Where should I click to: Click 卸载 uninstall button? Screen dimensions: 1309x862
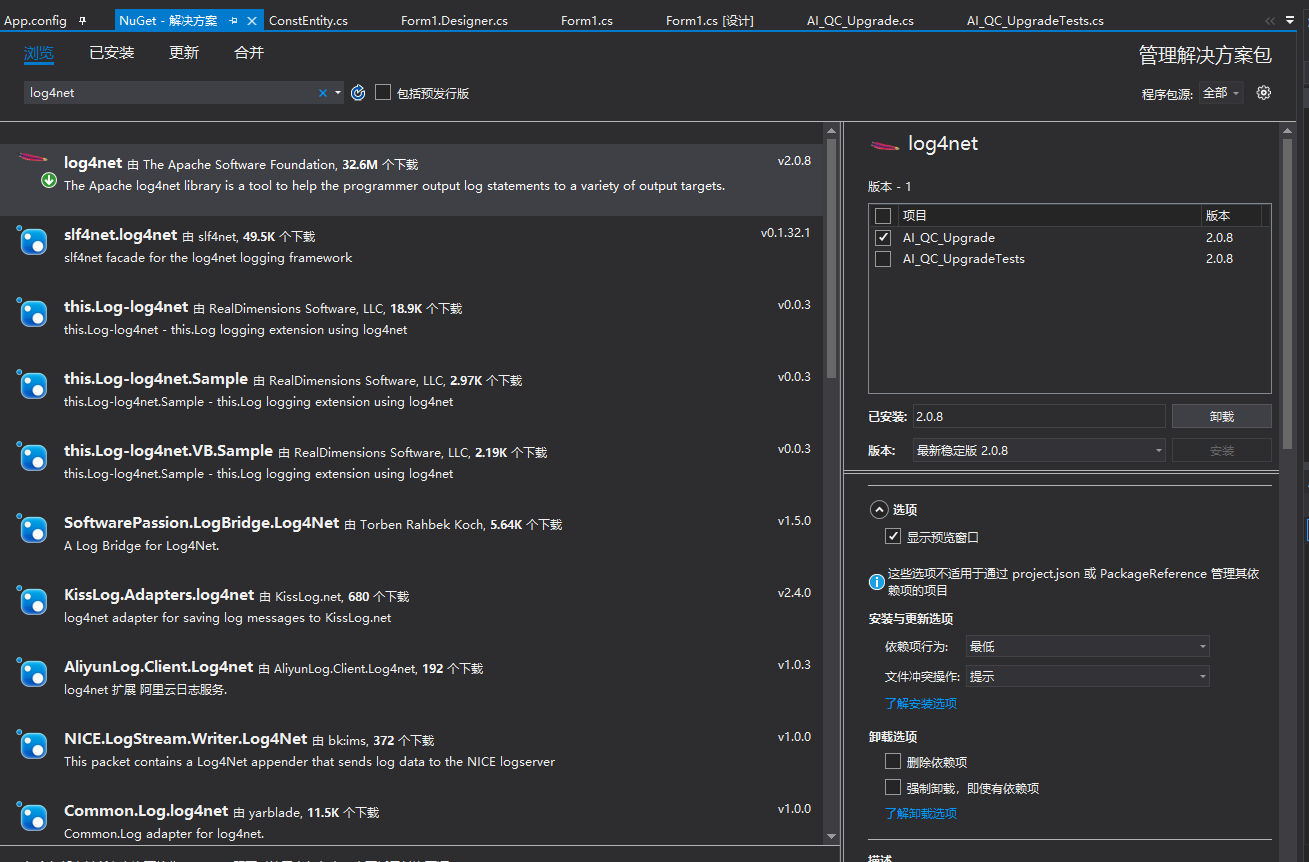(x=1221, y=417)
